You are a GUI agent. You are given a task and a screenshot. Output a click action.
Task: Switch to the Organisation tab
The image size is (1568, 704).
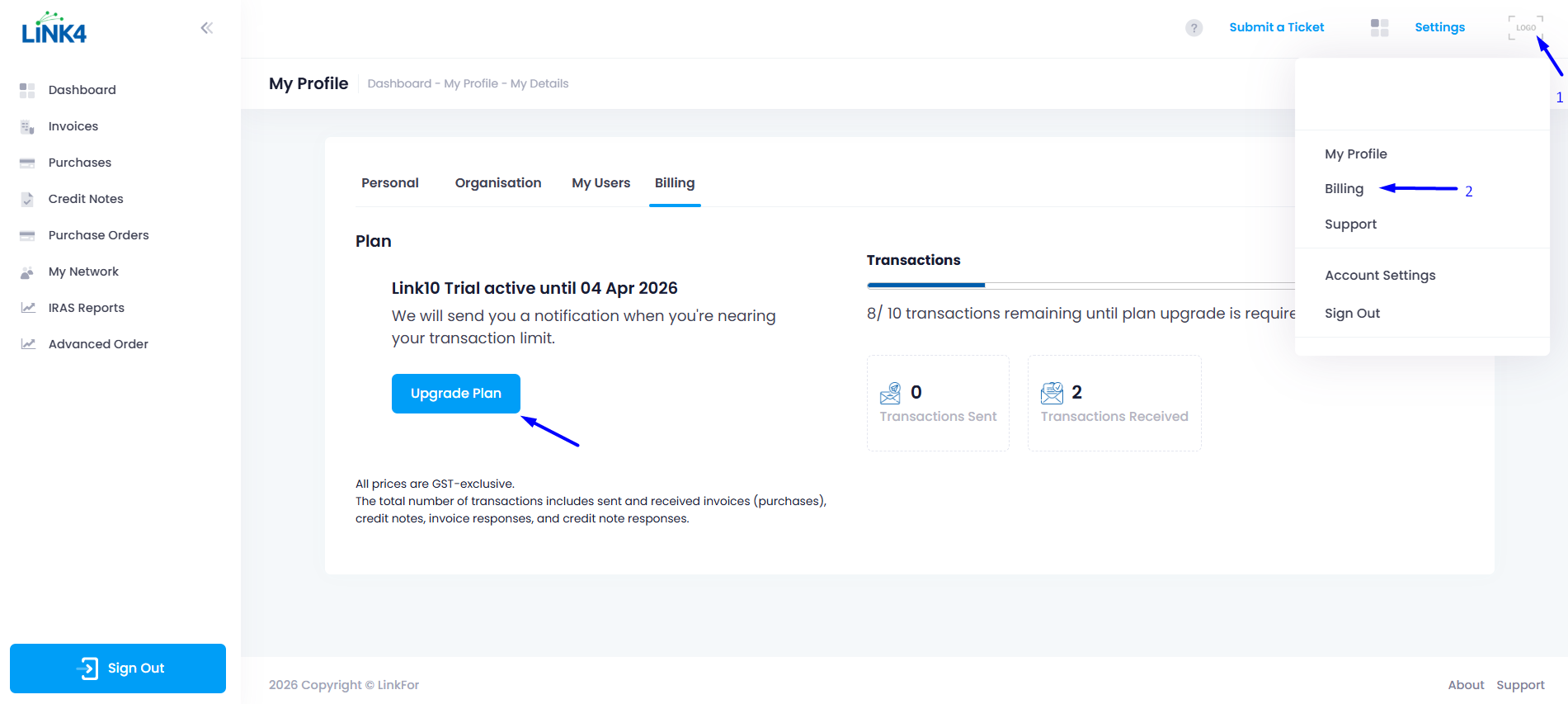click(x=497, y=183)
